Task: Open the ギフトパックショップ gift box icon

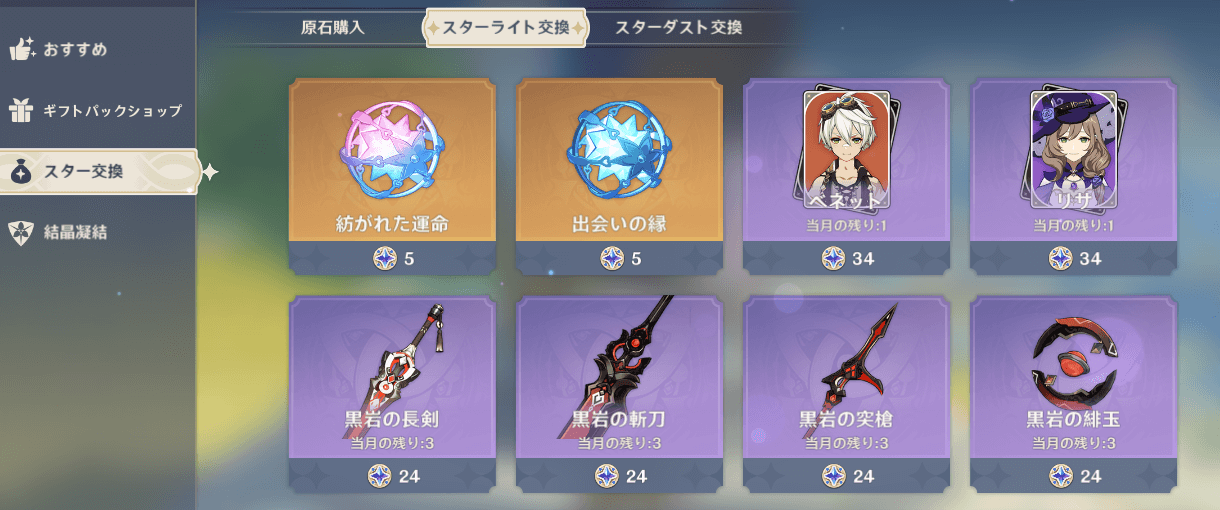Action: click(x=22, y=110)
